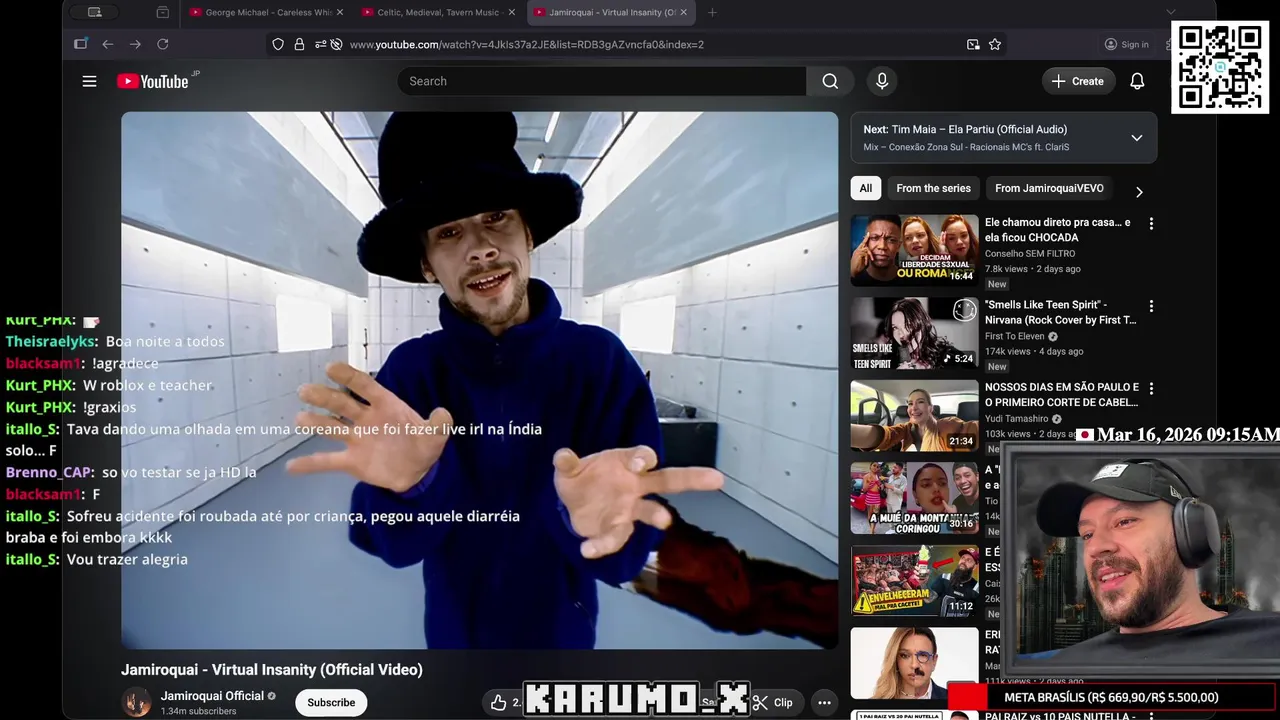Viewport: 1280px width, 720px height.
Task: Focus the YouTube search field
Action: 602,81
